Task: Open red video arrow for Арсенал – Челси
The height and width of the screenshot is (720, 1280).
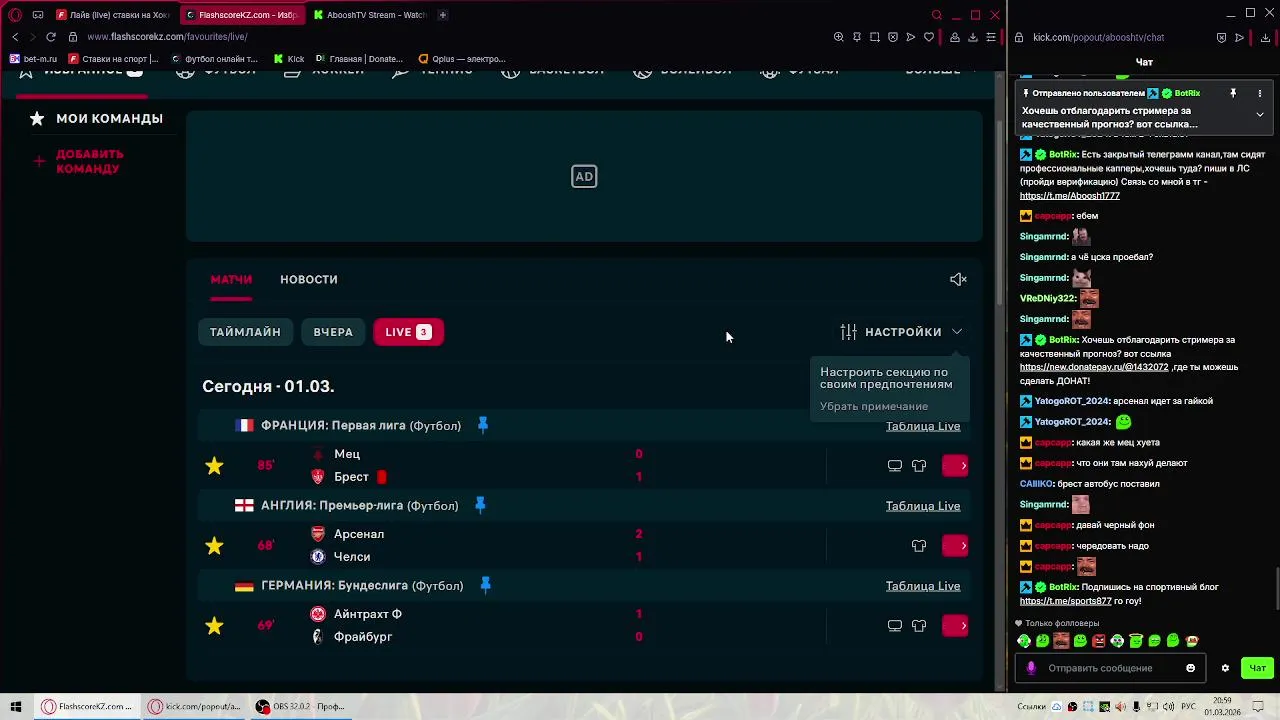Action: point(955,546)
